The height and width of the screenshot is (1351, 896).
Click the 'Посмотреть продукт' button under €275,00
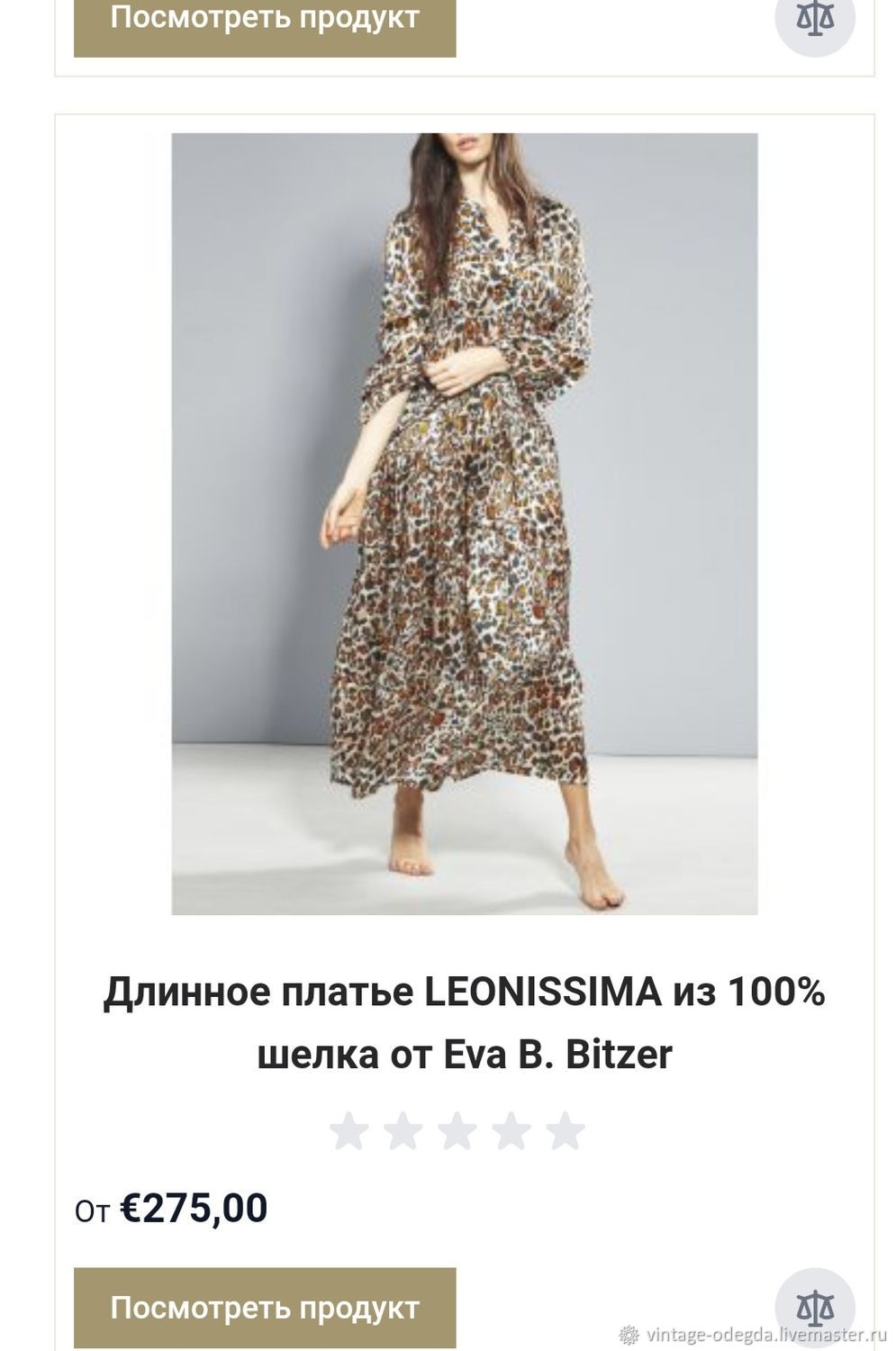265,1308
